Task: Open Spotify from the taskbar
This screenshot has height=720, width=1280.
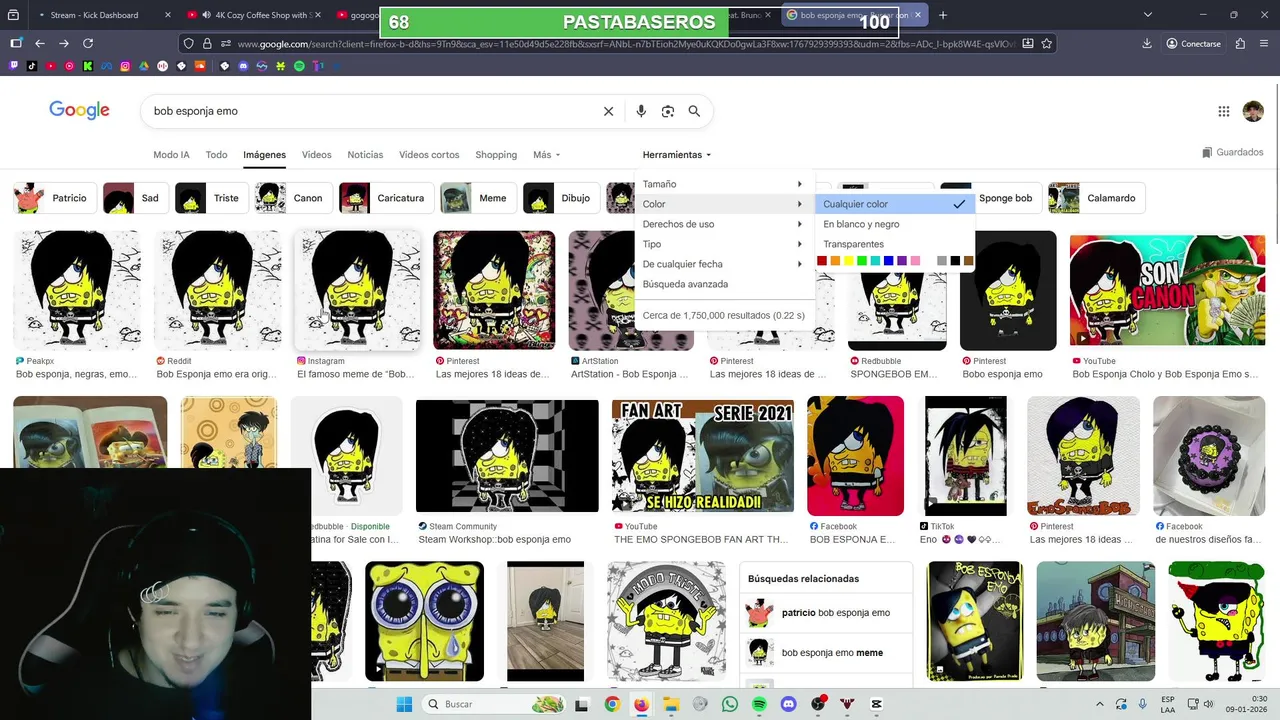Action: point(759,704)
